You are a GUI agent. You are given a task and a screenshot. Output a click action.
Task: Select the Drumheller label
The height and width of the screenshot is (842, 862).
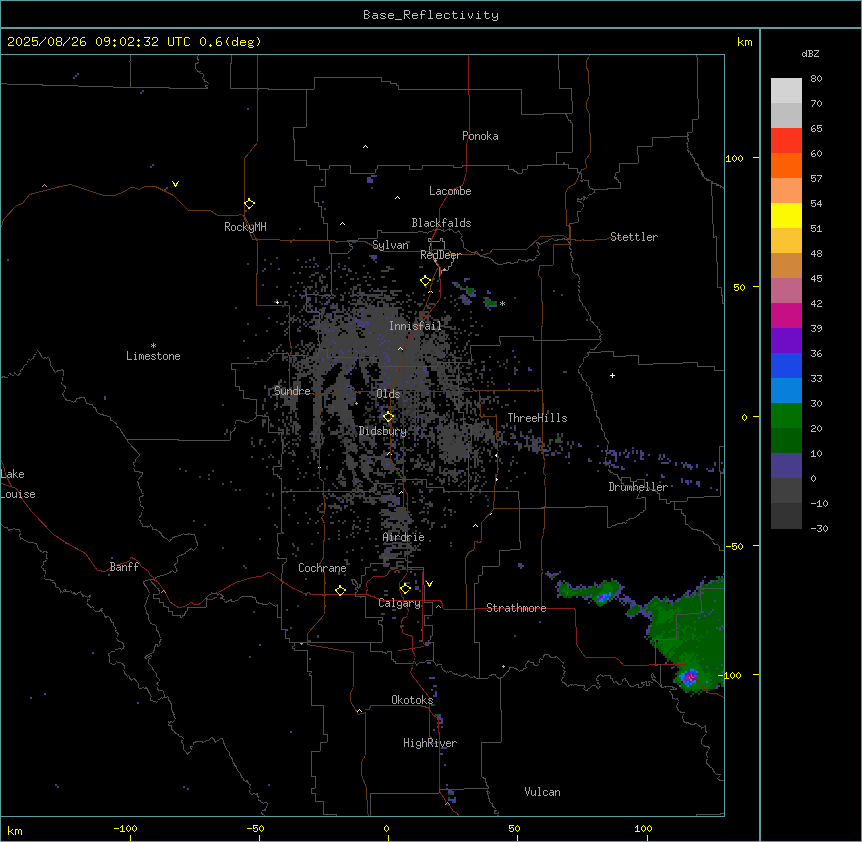pyautogui.click(x=638, y=487)
